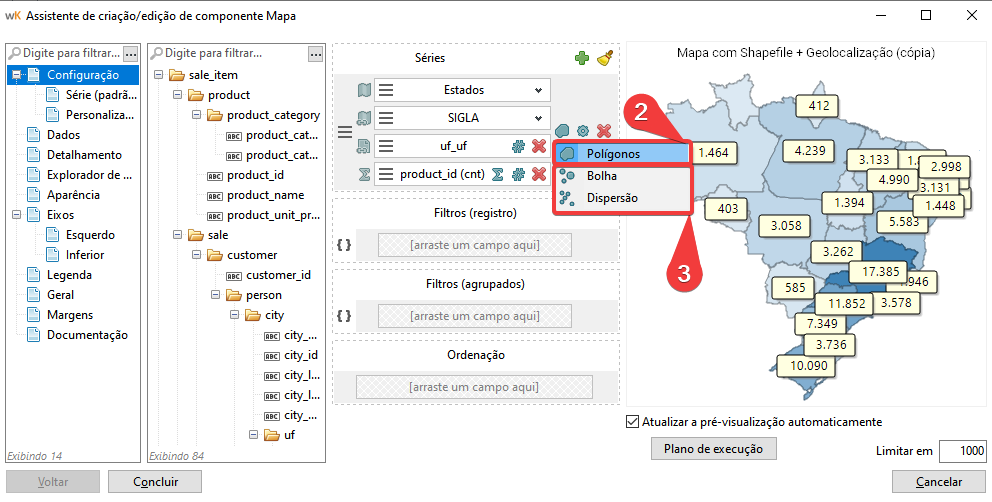Click aggregation sigma button on product_id field
992x502 pixels.
coord(497,174)
